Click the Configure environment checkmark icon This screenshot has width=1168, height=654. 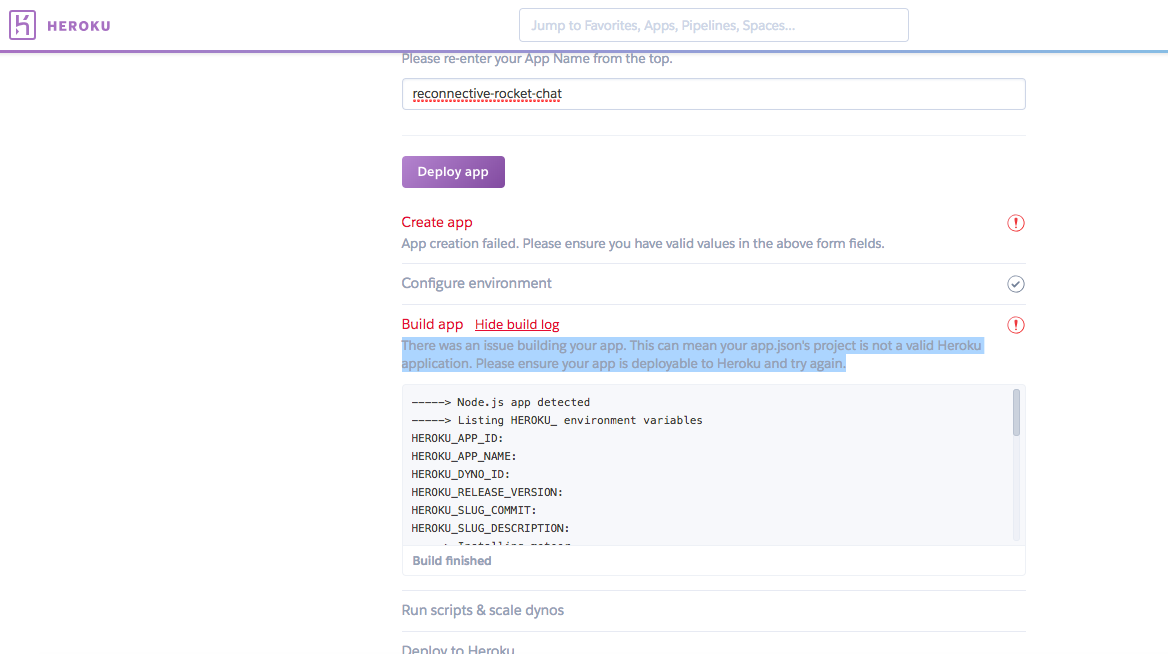point(1015,284)
